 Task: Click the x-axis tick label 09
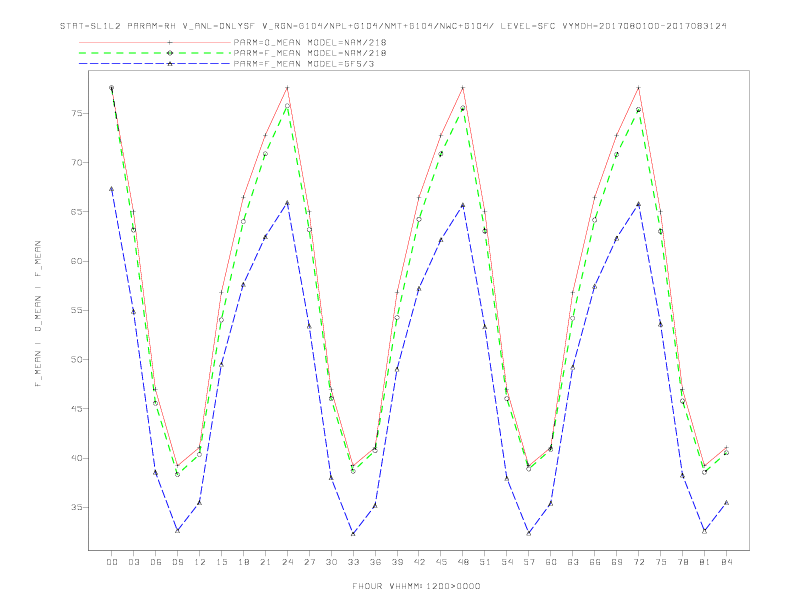177,562
